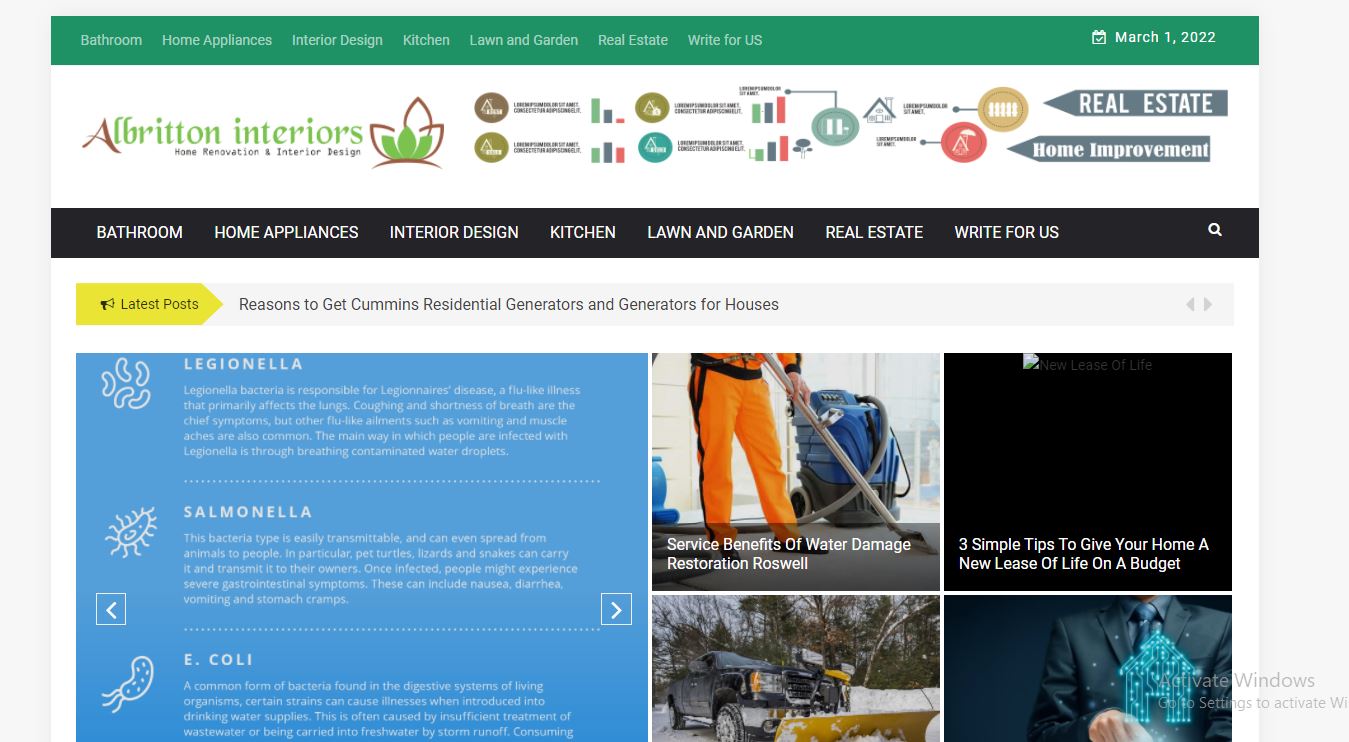The image size is (1349, 742).
Task: Click the Albritton interiors lotus logo
Action: [263, 133]
